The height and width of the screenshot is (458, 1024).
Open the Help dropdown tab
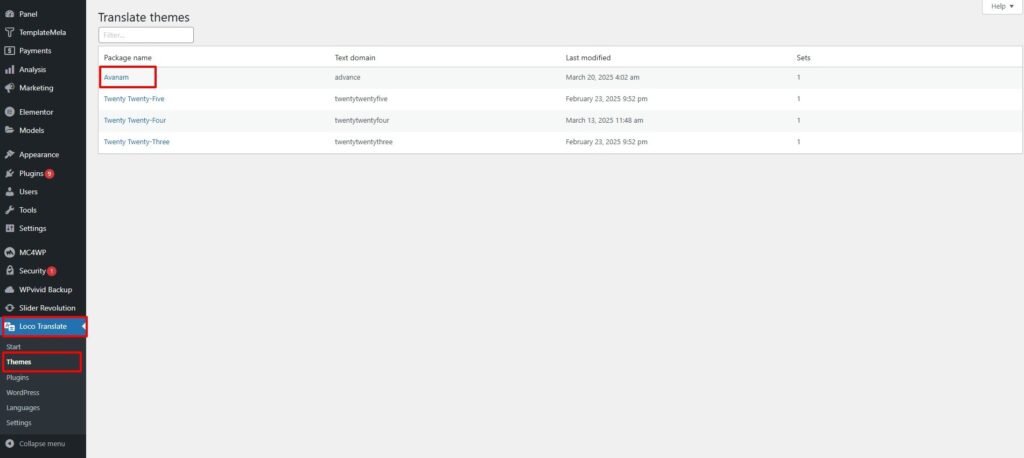click(1002, 7)
